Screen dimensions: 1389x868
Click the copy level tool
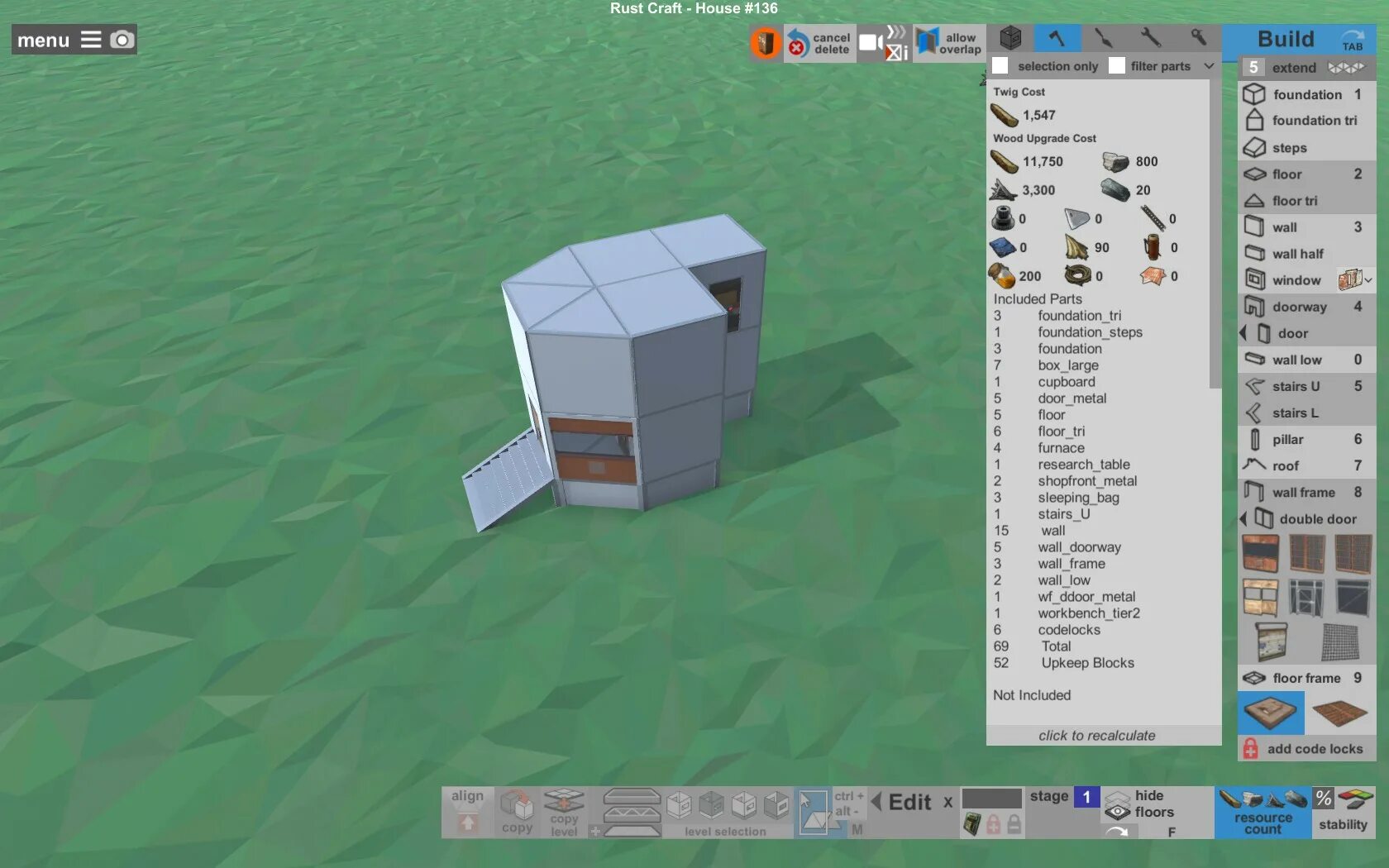coord(564,811)
